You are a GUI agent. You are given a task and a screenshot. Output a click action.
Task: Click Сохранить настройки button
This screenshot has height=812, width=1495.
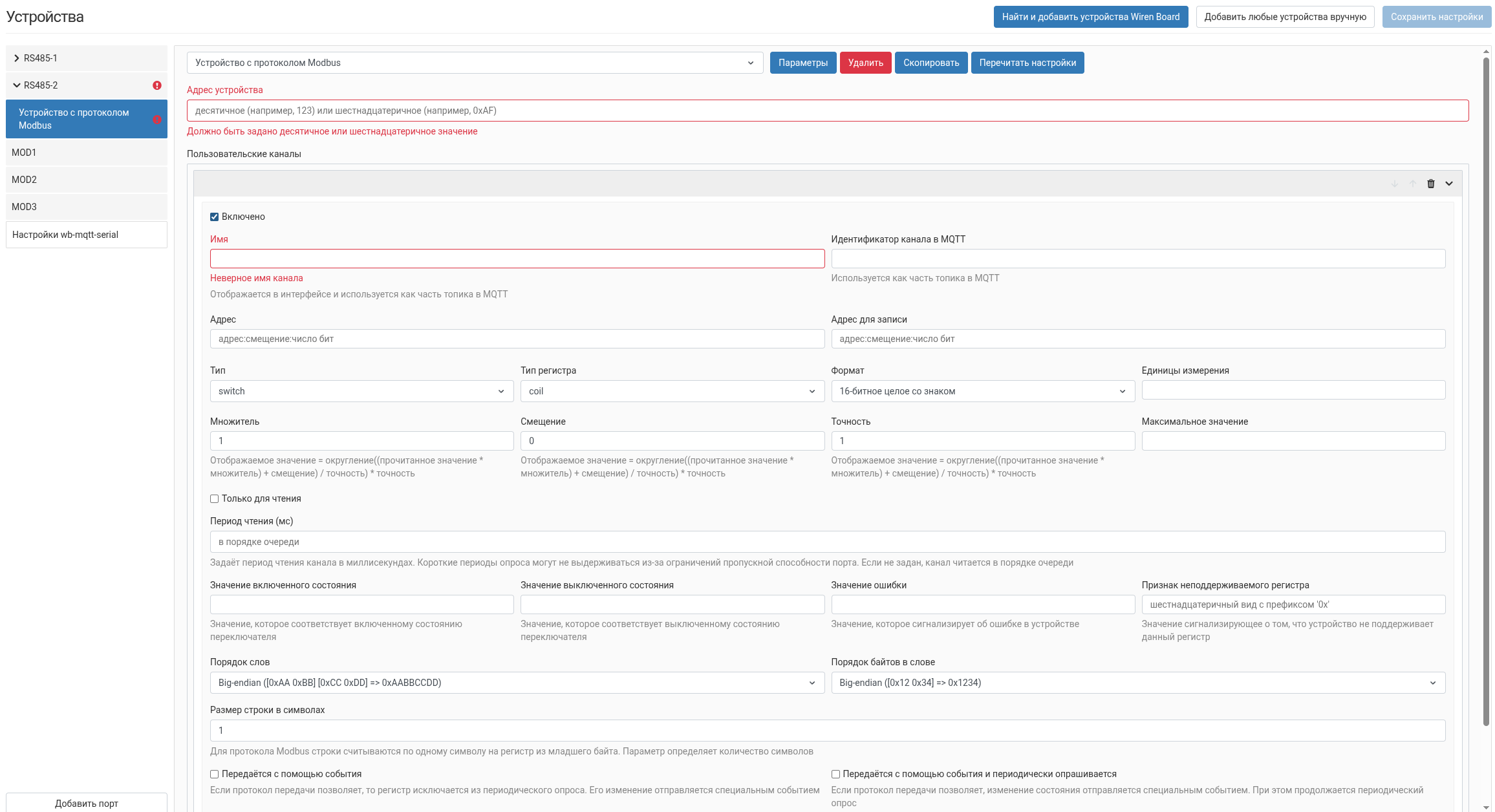click(x=1437, y=17)
